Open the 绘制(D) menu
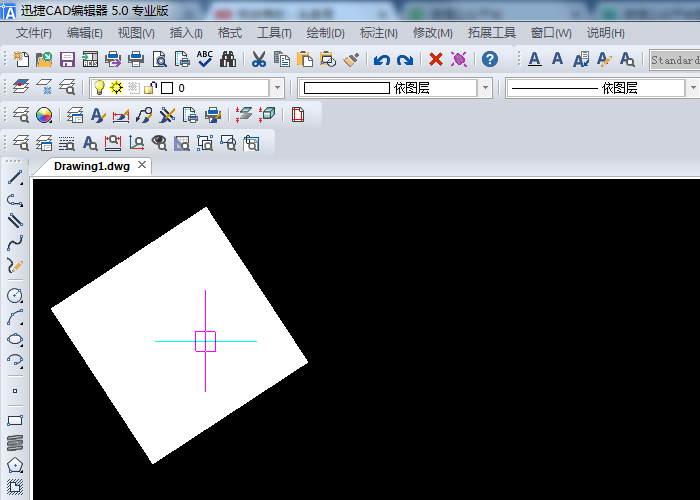This screenshot has width=700, height=500. (x=325, y=33)
